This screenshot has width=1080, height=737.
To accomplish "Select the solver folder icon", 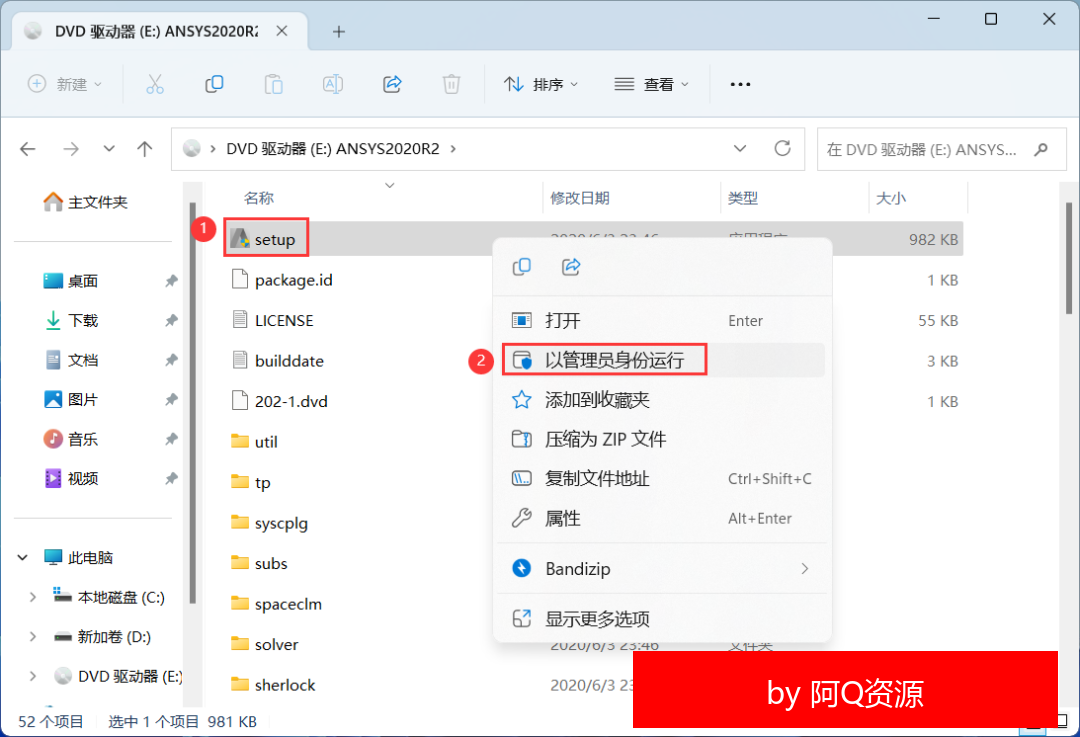I will (x=240, y=643).
